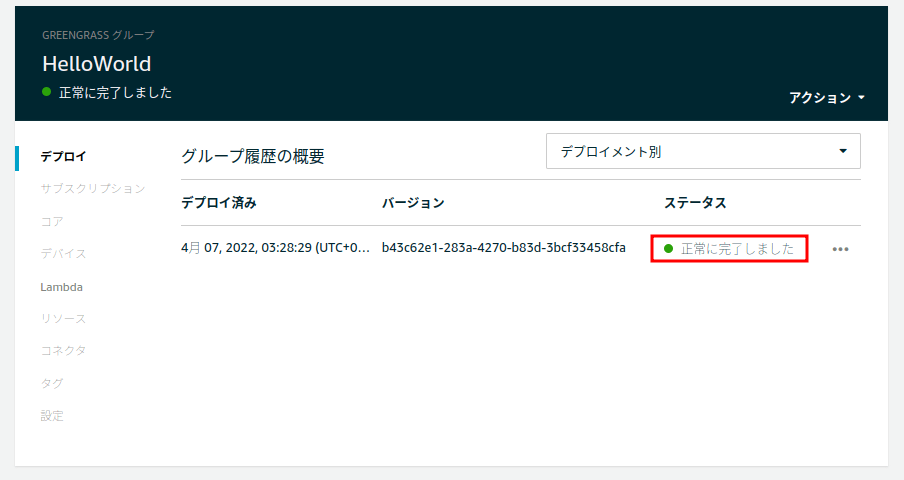Screen dimensions: 904x480
Task: Open the リソース sidebar section
Action: click(63, 319)
